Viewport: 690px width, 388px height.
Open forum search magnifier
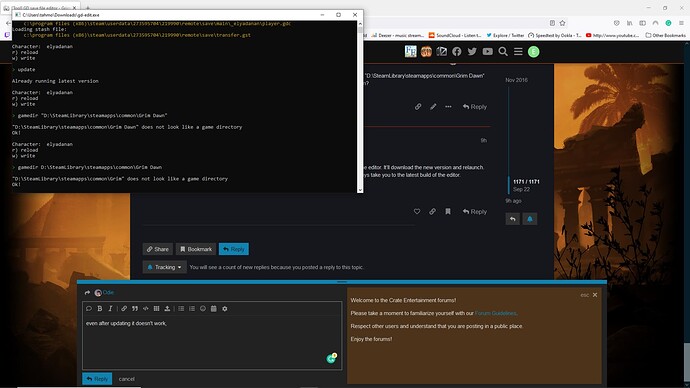503,52
